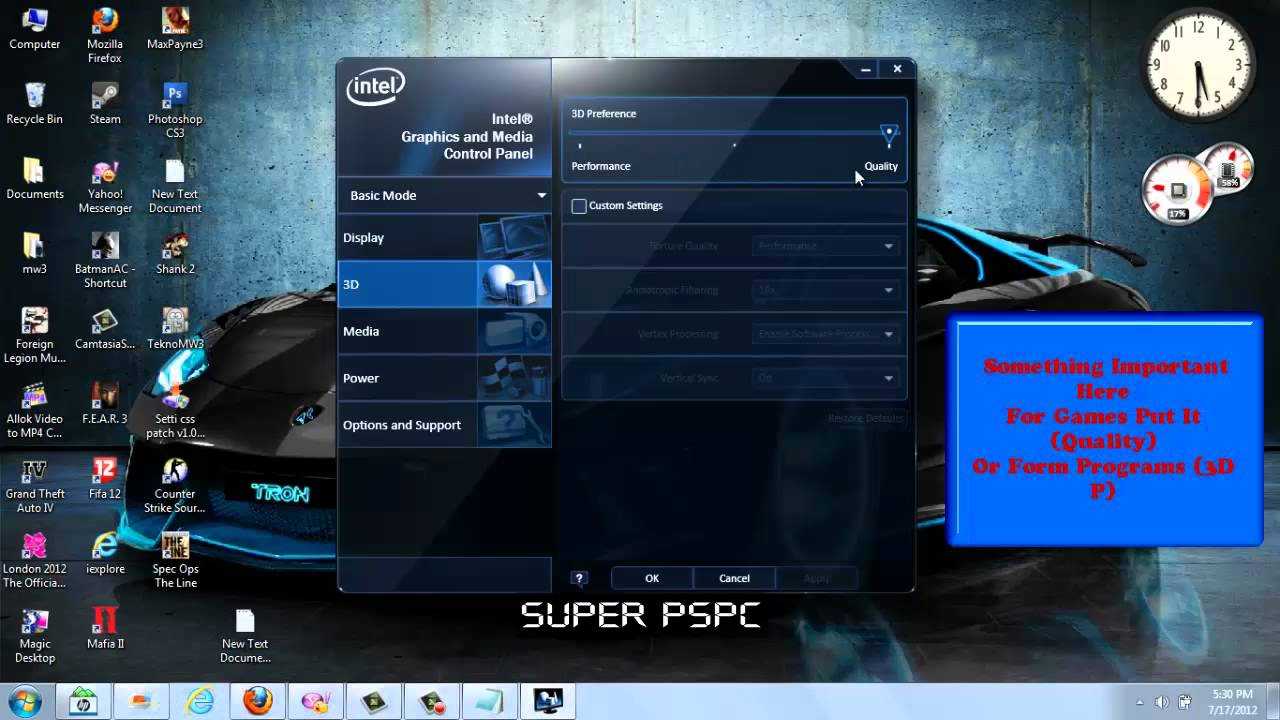Launch Yahoo! Messenger shortcut
1280x720 pixels.
(105, 186)
